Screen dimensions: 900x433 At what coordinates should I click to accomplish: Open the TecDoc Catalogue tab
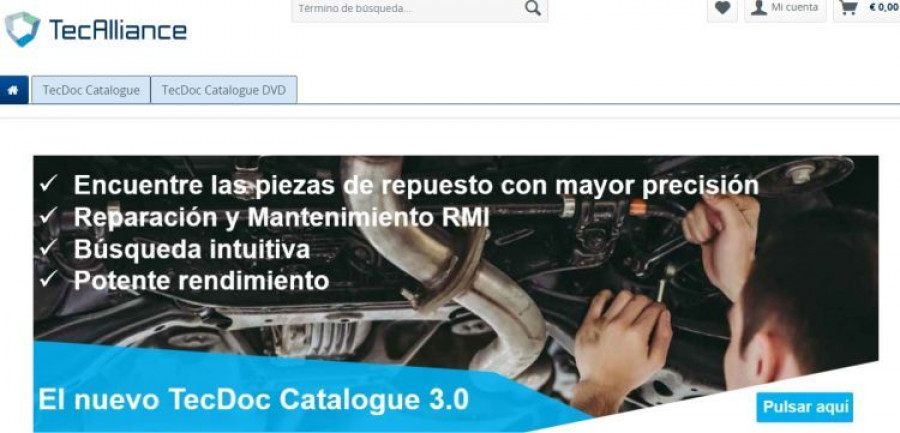click(x=91, y=90)
